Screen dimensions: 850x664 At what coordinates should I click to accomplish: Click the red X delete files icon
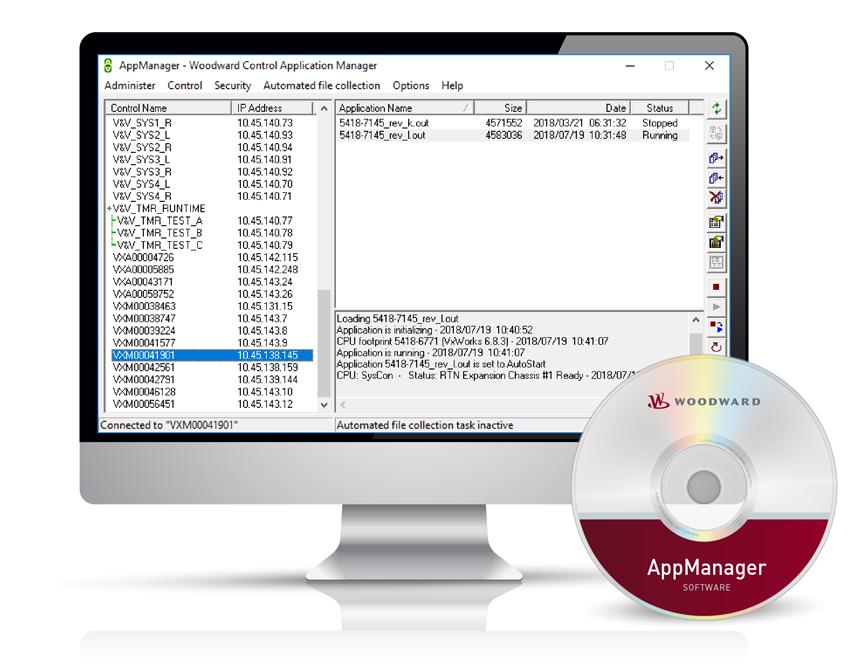(x=717, y=197)
